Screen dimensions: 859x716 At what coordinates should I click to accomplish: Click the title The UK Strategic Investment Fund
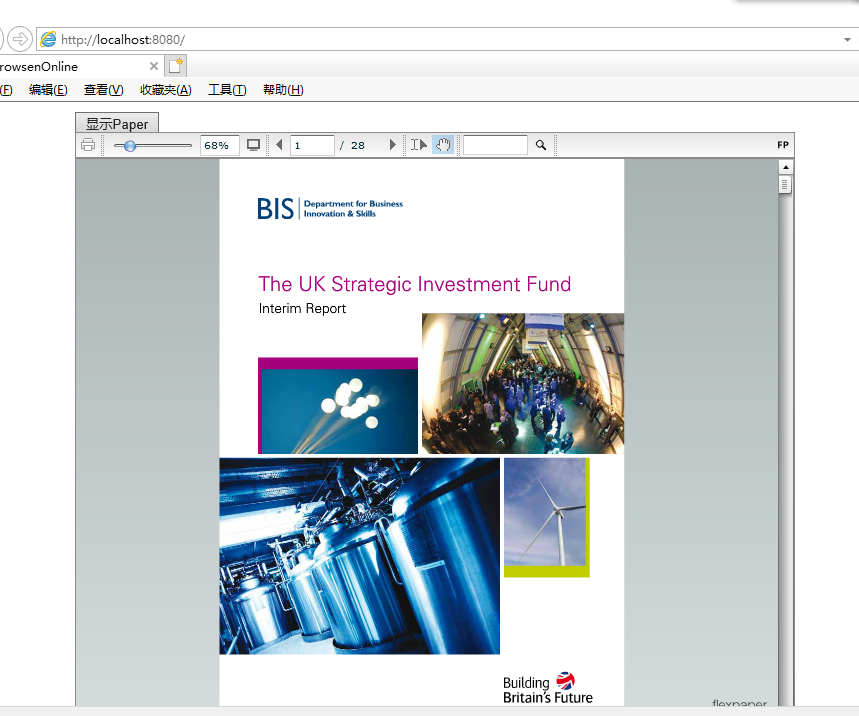tap(415, 284)
